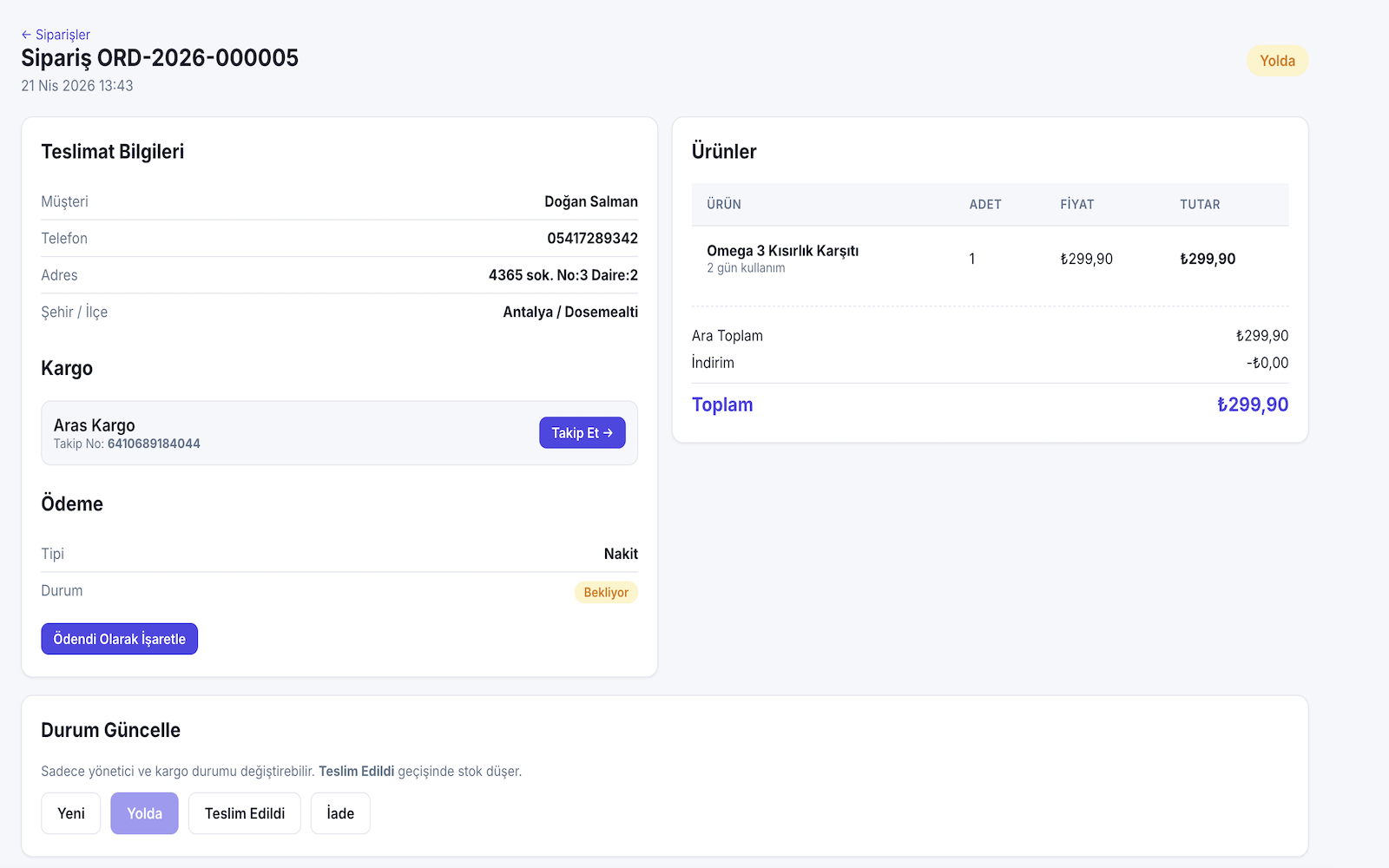Screen dimensions: 1389x868
Task: Set order status to Yeni
Action: click(x=71, y=813)
